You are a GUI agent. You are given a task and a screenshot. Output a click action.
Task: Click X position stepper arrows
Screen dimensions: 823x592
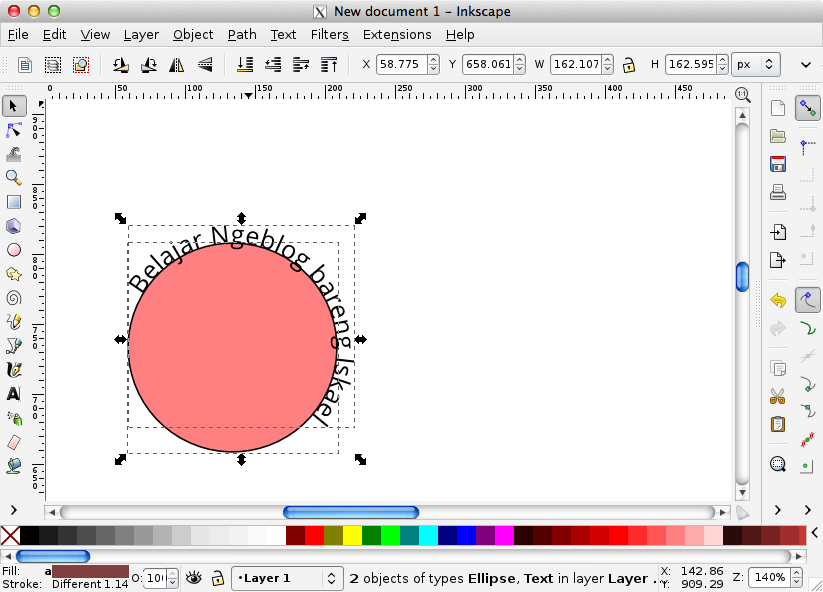[434, 65]
